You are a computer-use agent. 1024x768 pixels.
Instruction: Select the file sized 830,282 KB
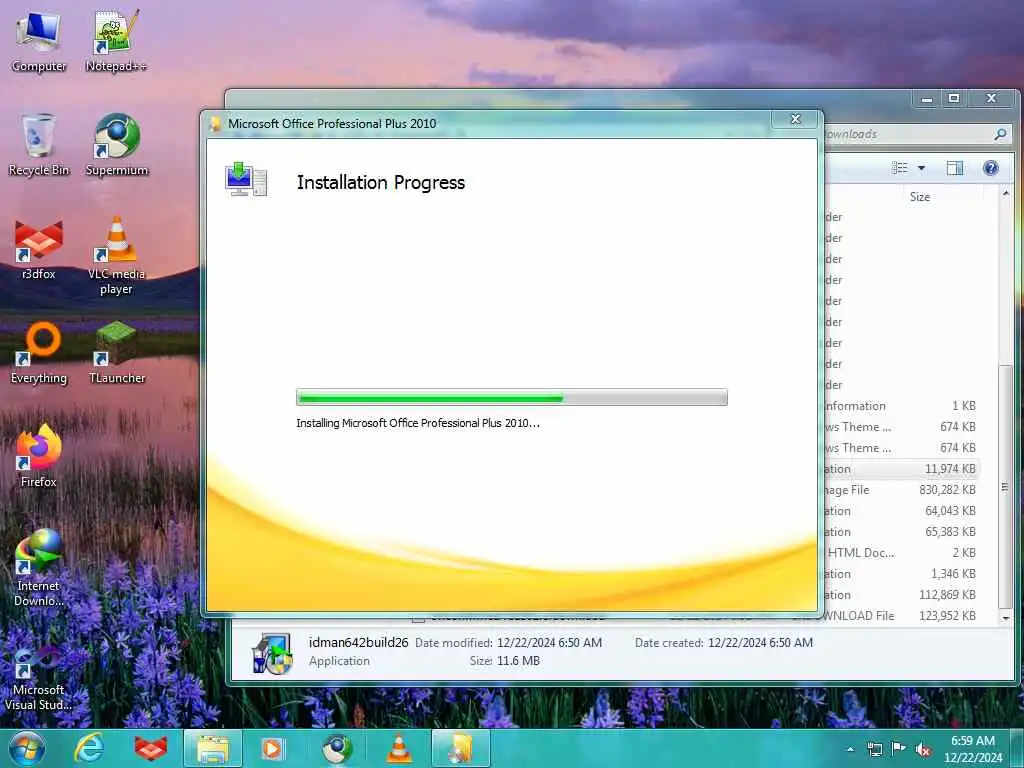click(x=901, y=490)
